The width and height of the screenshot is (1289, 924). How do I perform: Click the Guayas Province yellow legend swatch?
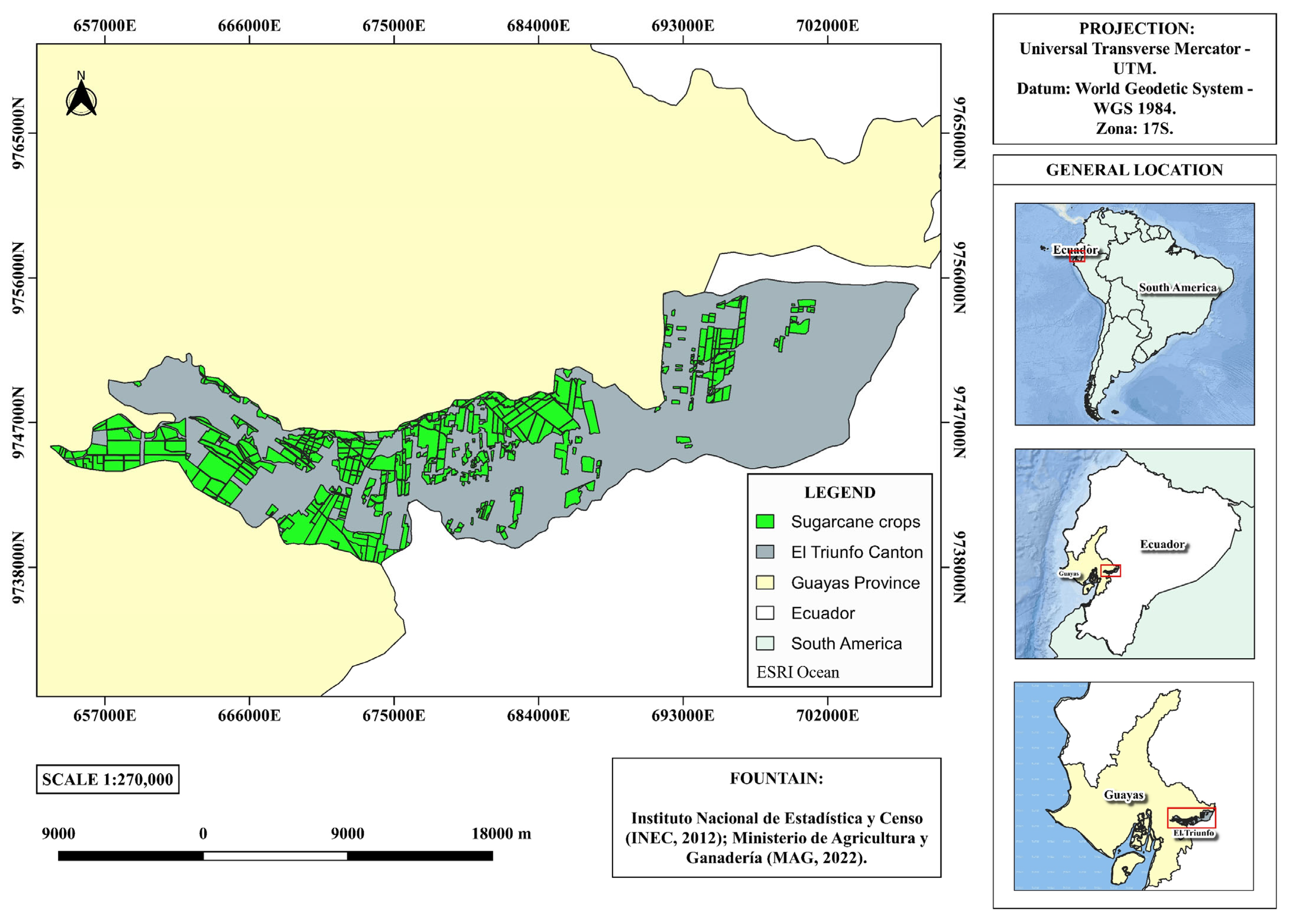click(765, 582)
